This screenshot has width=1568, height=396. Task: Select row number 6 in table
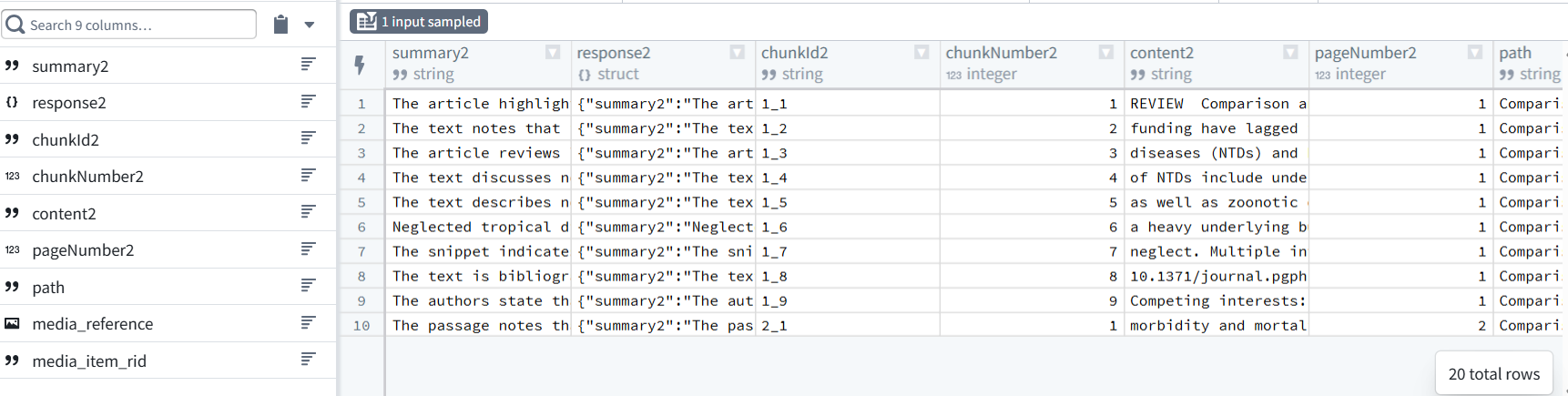(x=361, y=227)
